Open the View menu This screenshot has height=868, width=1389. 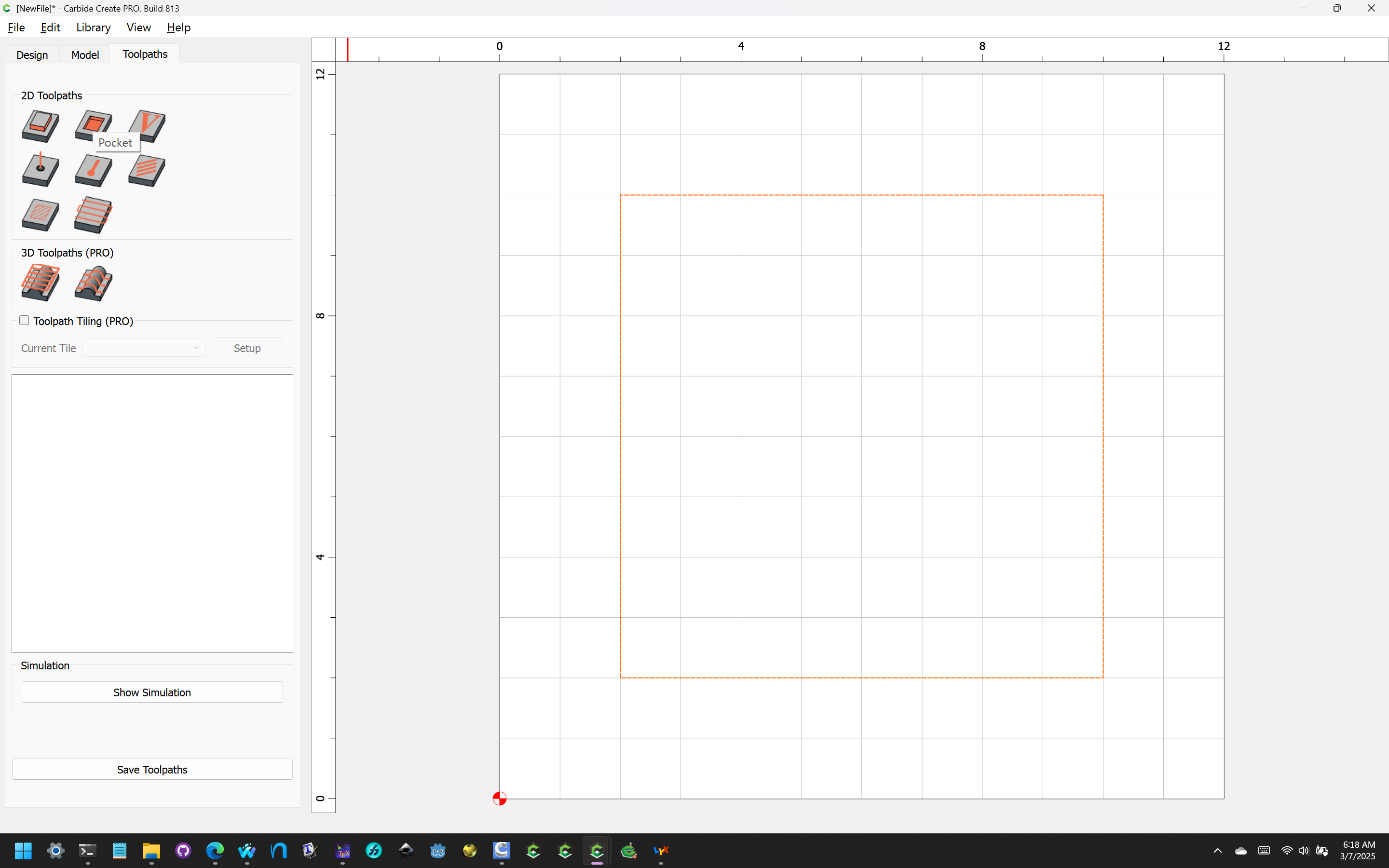(x=138, y=27)
